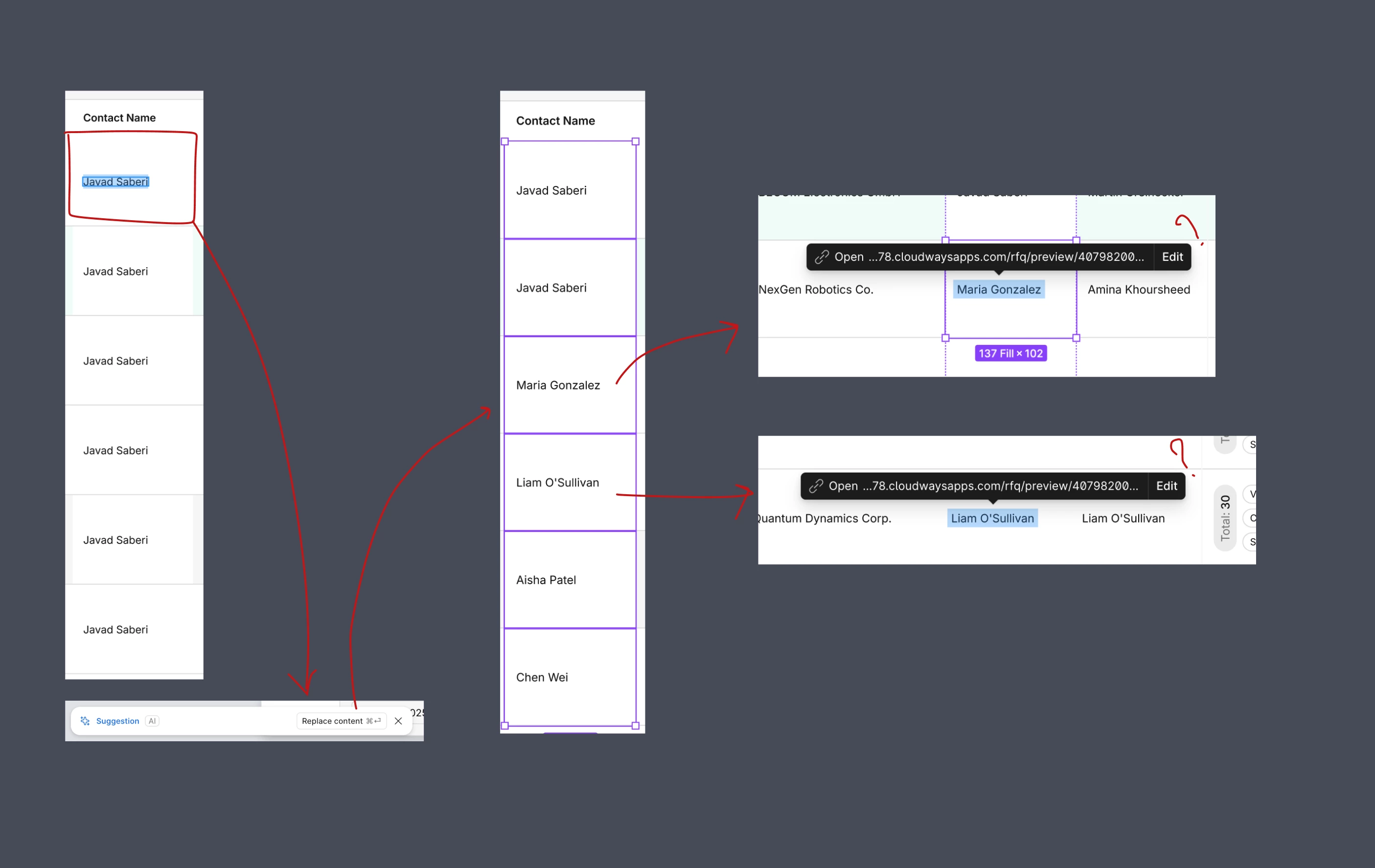Click the 137 Fill × 102 size label
This screenshot has height=868, width=1375.
tap(1010, 353)
